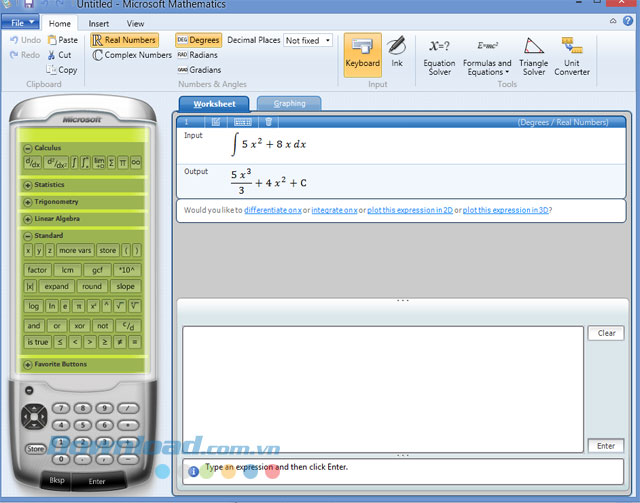Expand the Trigonometry button group

[28, 202]
